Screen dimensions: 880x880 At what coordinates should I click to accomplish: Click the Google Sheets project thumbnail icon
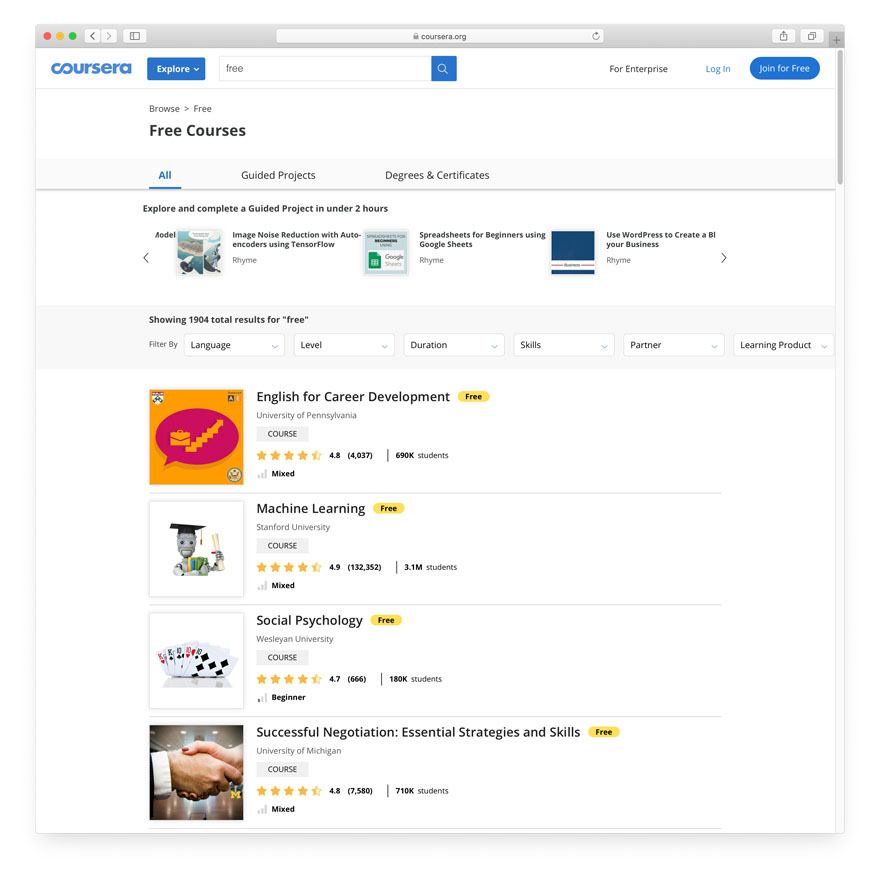[385, 252]
